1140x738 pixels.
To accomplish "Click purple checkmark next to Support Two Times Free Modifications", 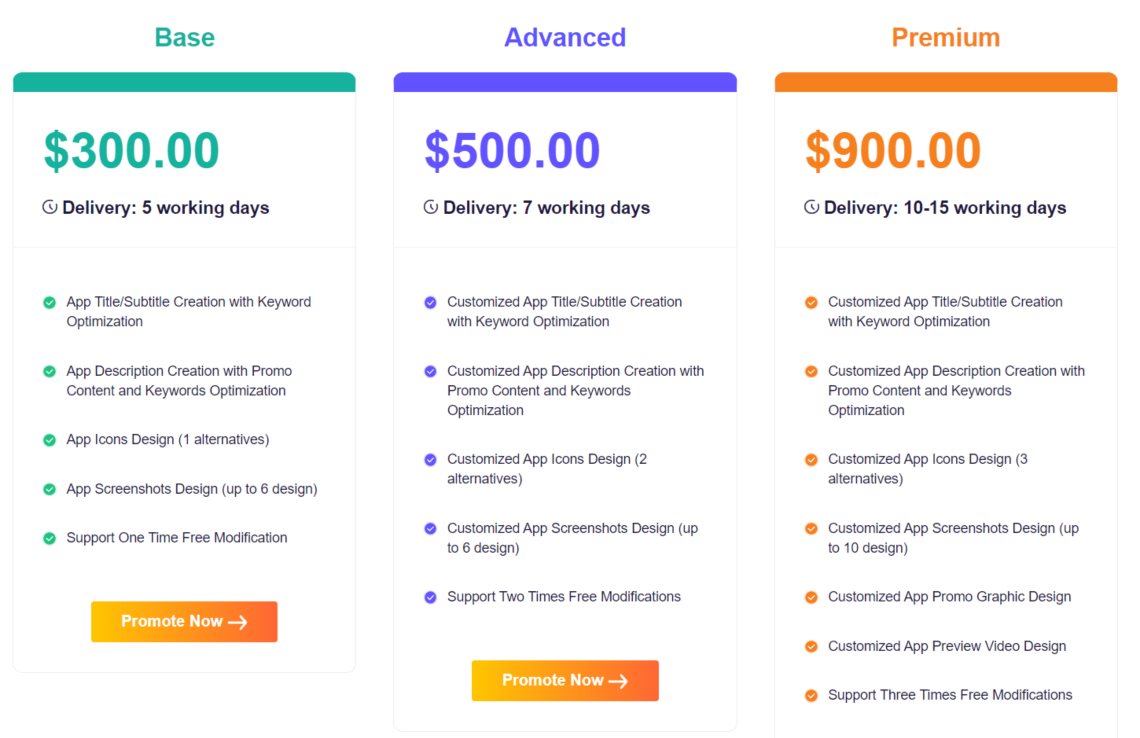I will [x=430, y=597].
